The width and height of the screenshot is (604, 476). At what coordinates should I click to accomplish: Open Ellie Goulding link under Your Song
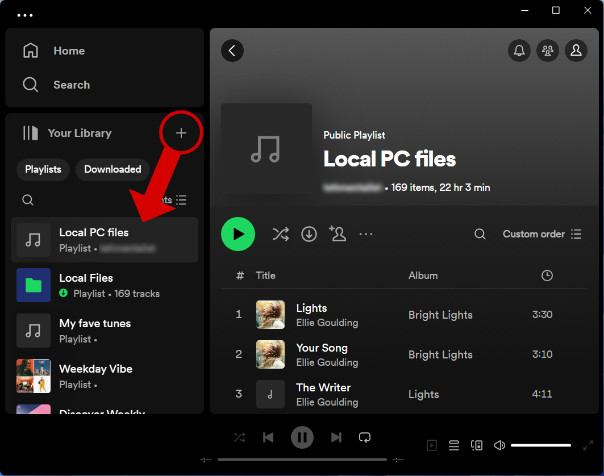click(327, 362)
